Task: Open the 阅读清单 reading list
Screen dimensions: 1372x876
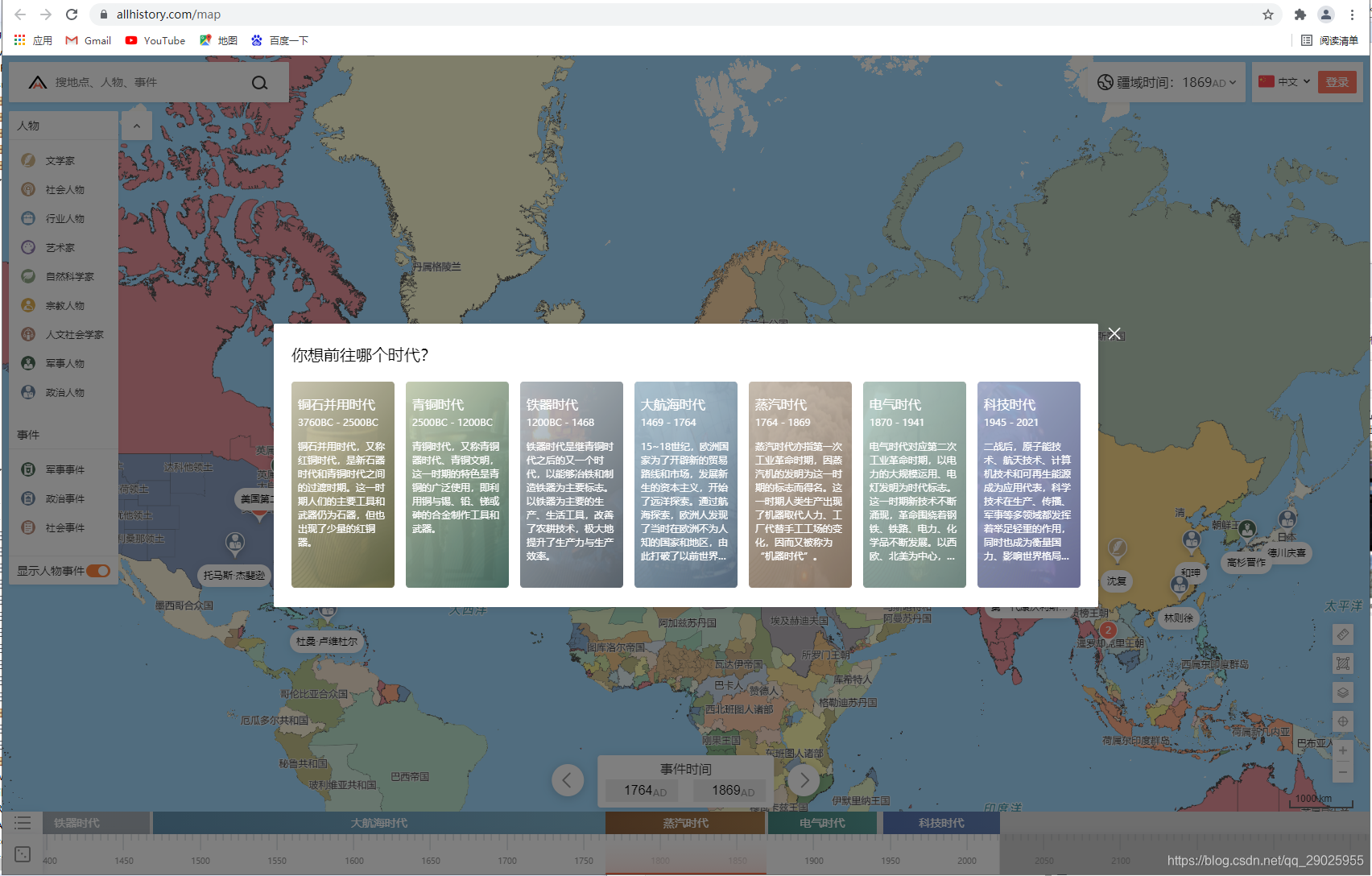Action: (x=1329, y=40)
